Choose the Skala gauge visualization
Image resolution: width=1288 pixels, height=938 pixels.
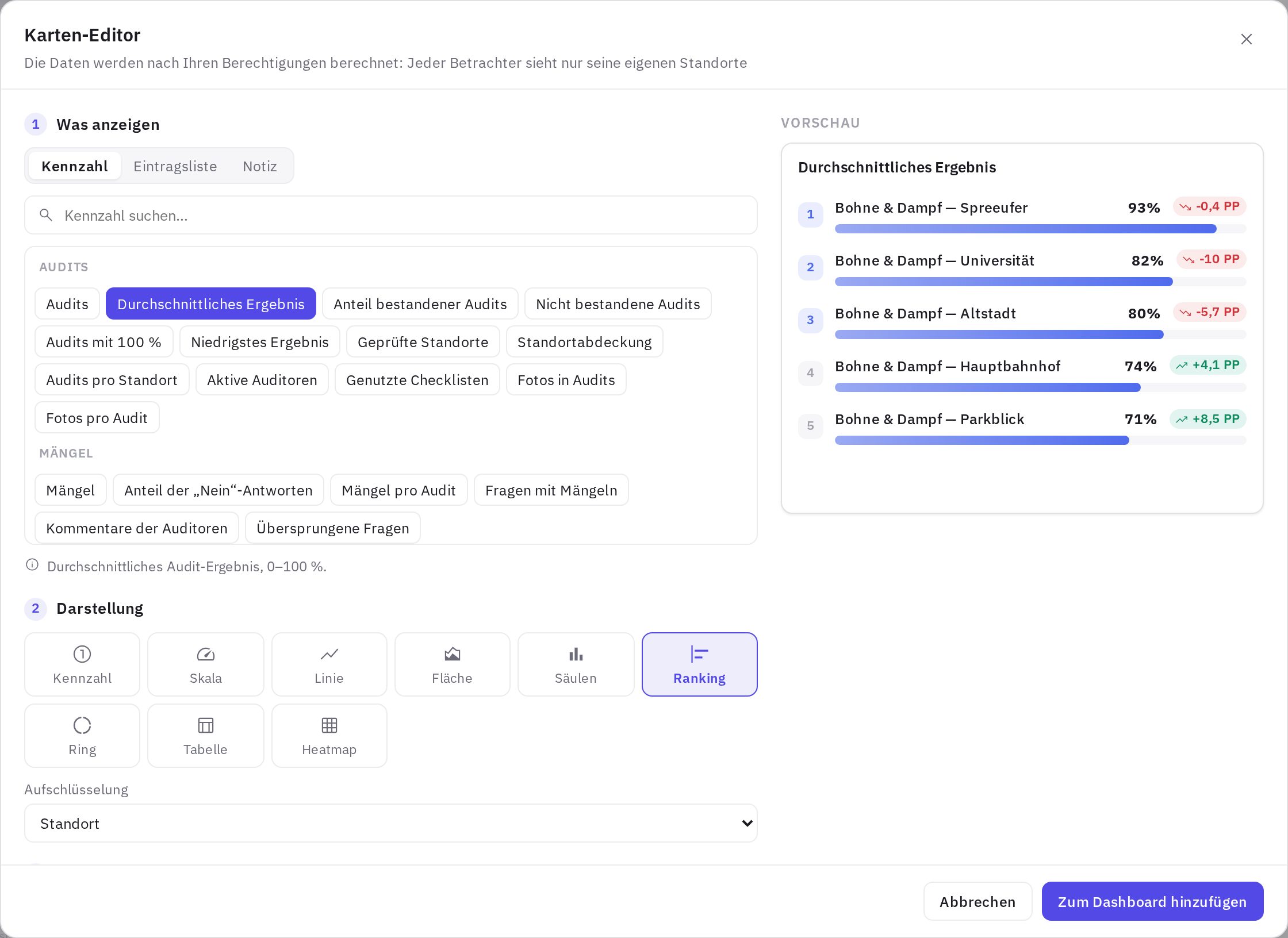tap(206, 664)
